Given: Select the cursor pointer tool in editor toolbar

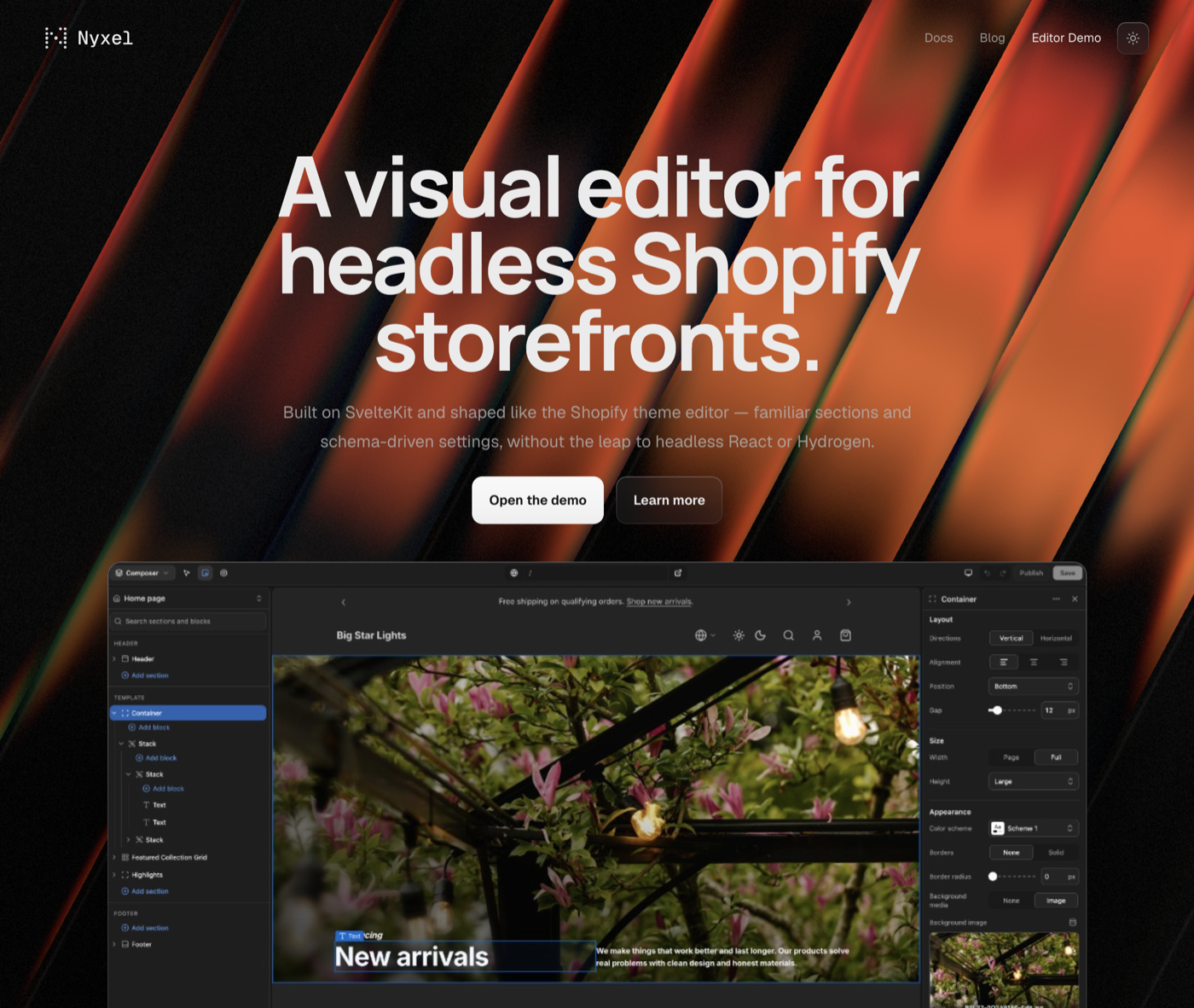Looking at the screenshot, I should click(187, 573).
